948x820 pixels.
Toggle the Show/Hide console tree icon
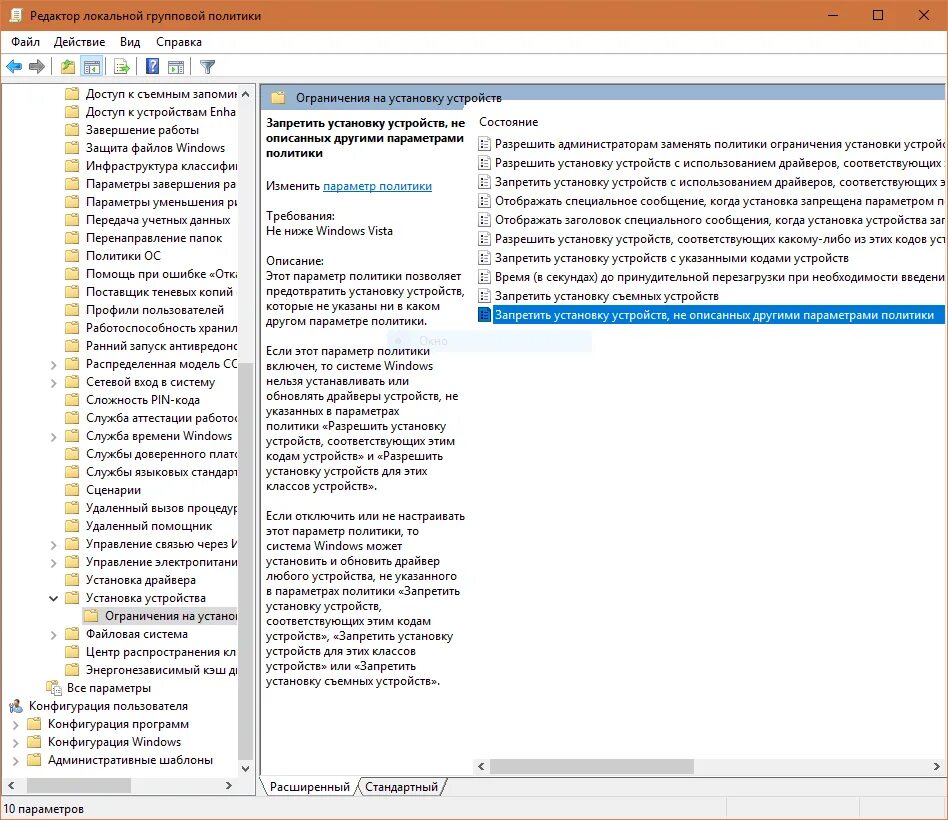pyautogui.click(x=92, y=67)
